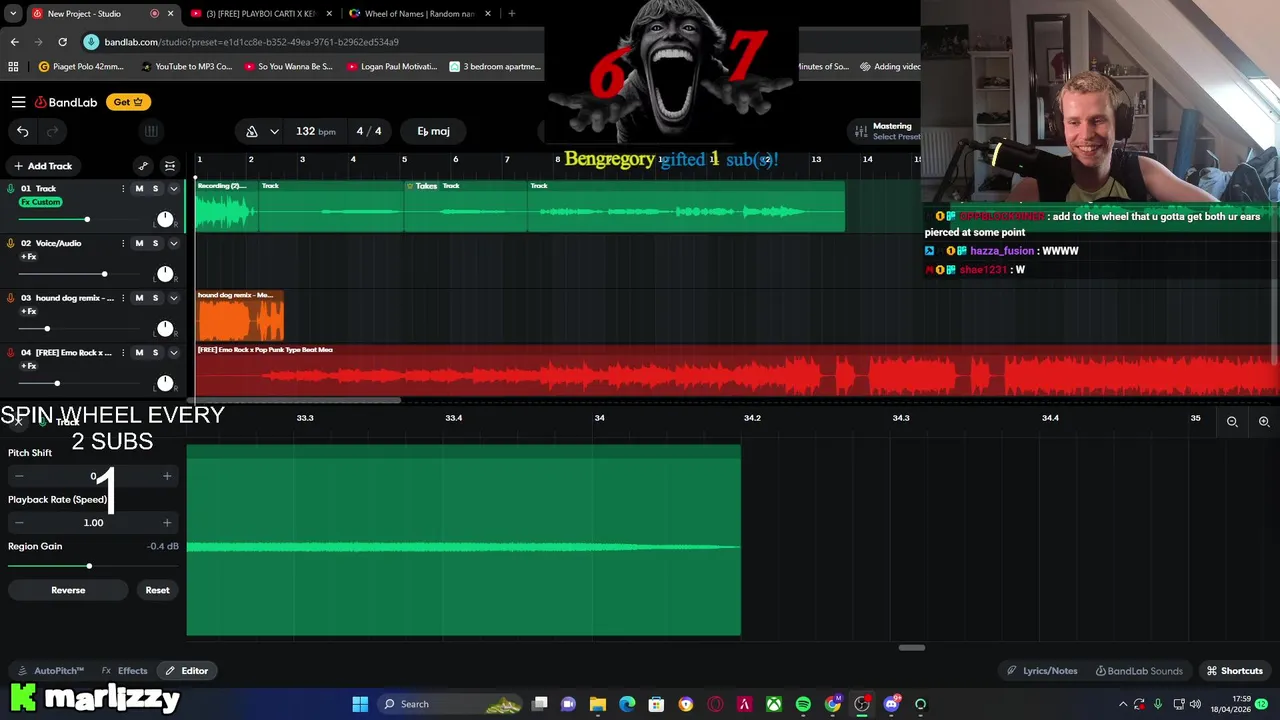Toggle the automation curve icon
This screenshot has width=1280, height=720.
tap(143, 166)
